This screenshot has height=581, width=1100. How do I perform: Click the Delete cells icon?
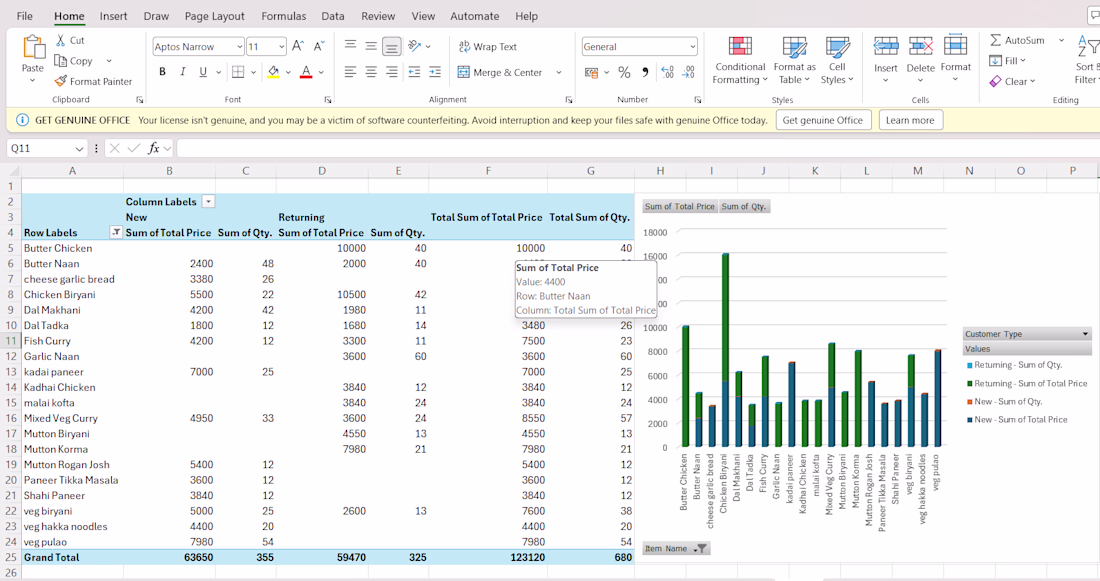click(920, 46)
